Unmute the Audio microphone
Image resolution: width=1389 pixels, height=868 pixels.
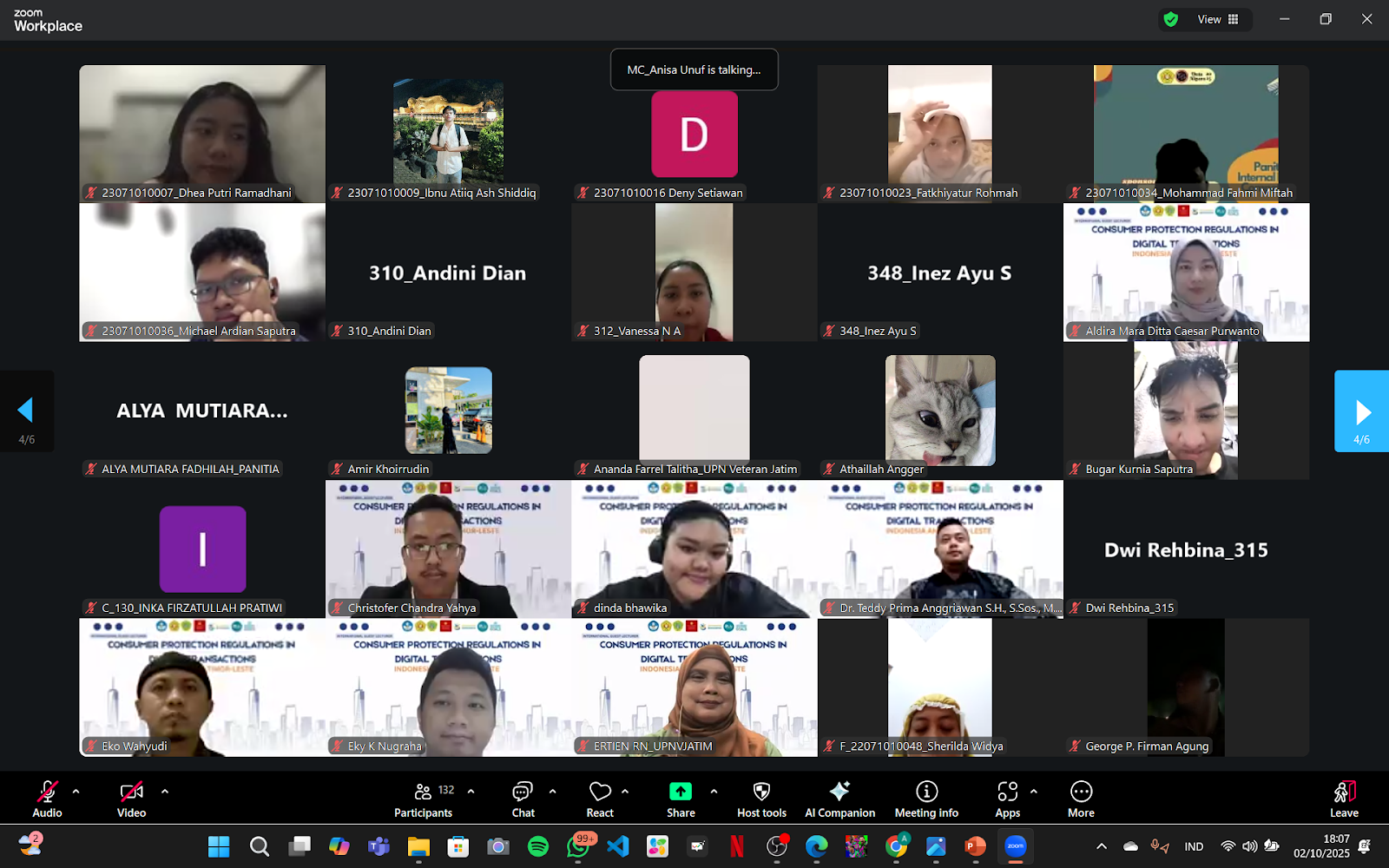[x=47, y=799]
